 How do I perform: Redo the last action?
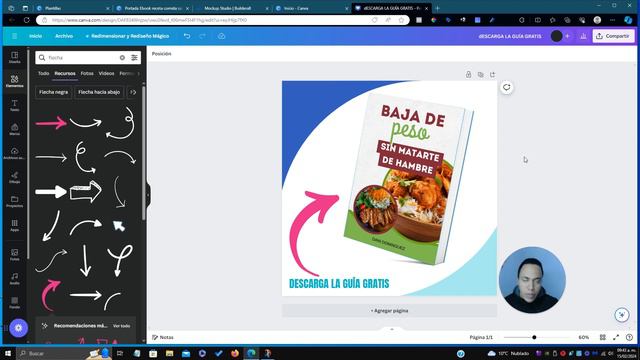(202, 36)
